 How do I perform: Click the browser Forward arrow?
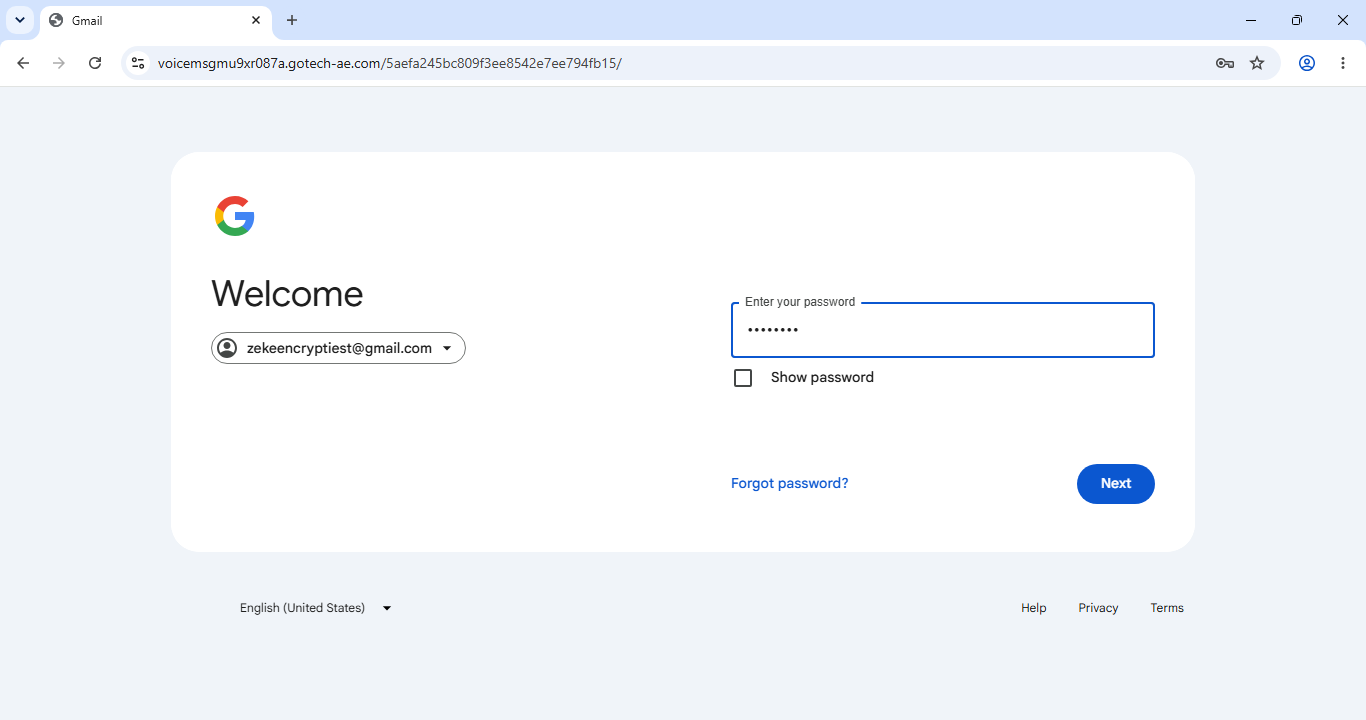point(59,63)
